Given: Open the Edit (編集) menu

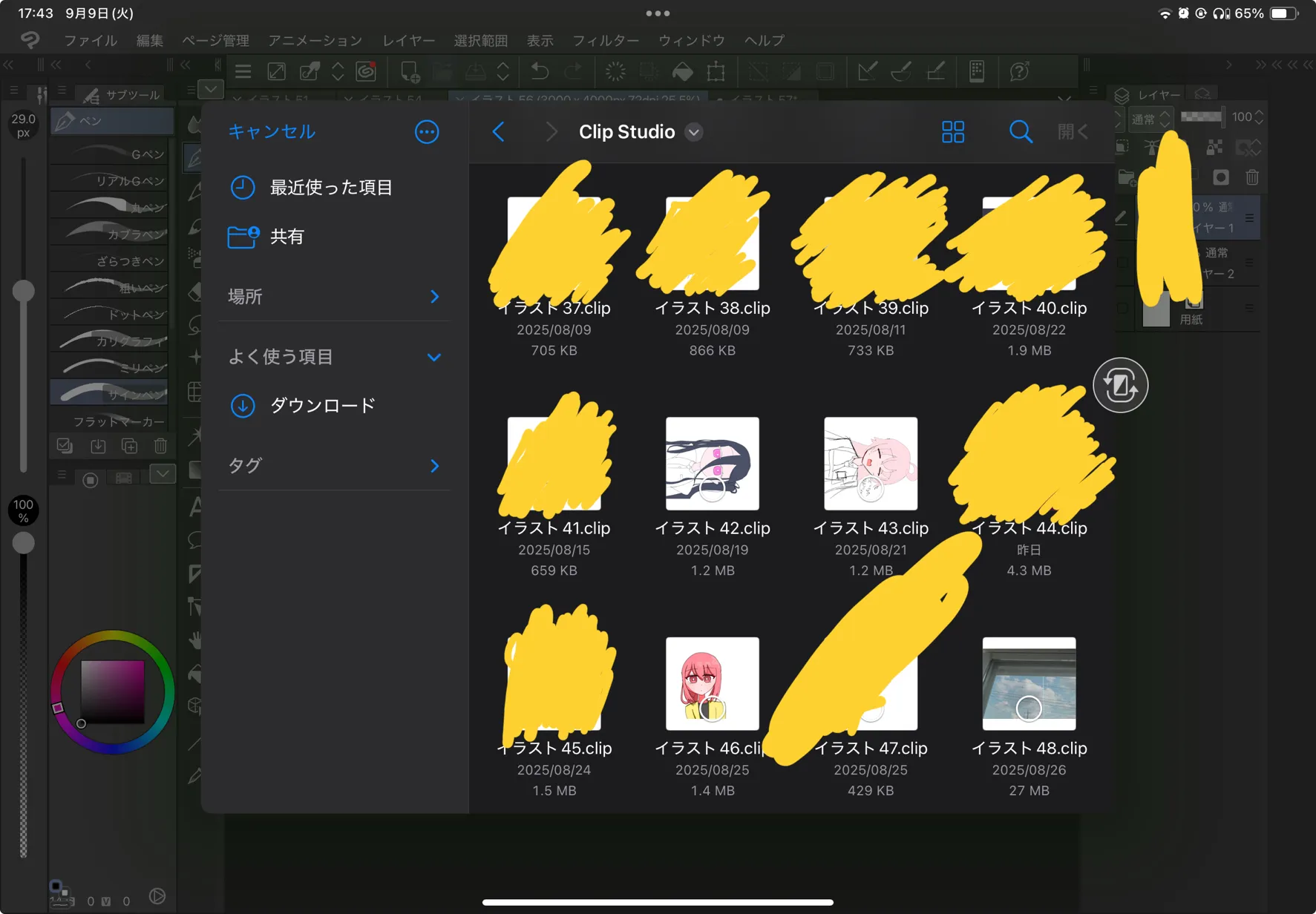Looking at the screenshot, I should [x=149, y=40].
